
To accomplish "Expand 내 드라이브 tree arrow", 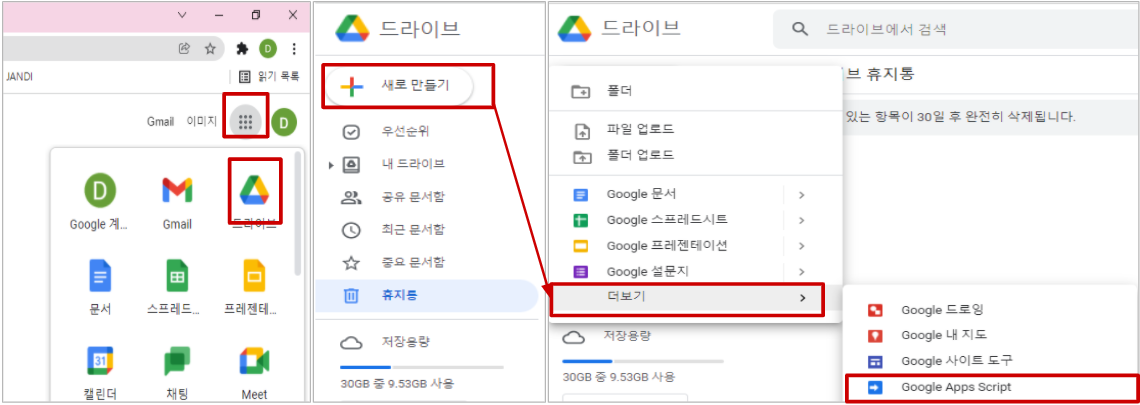I will click(331, 165).
